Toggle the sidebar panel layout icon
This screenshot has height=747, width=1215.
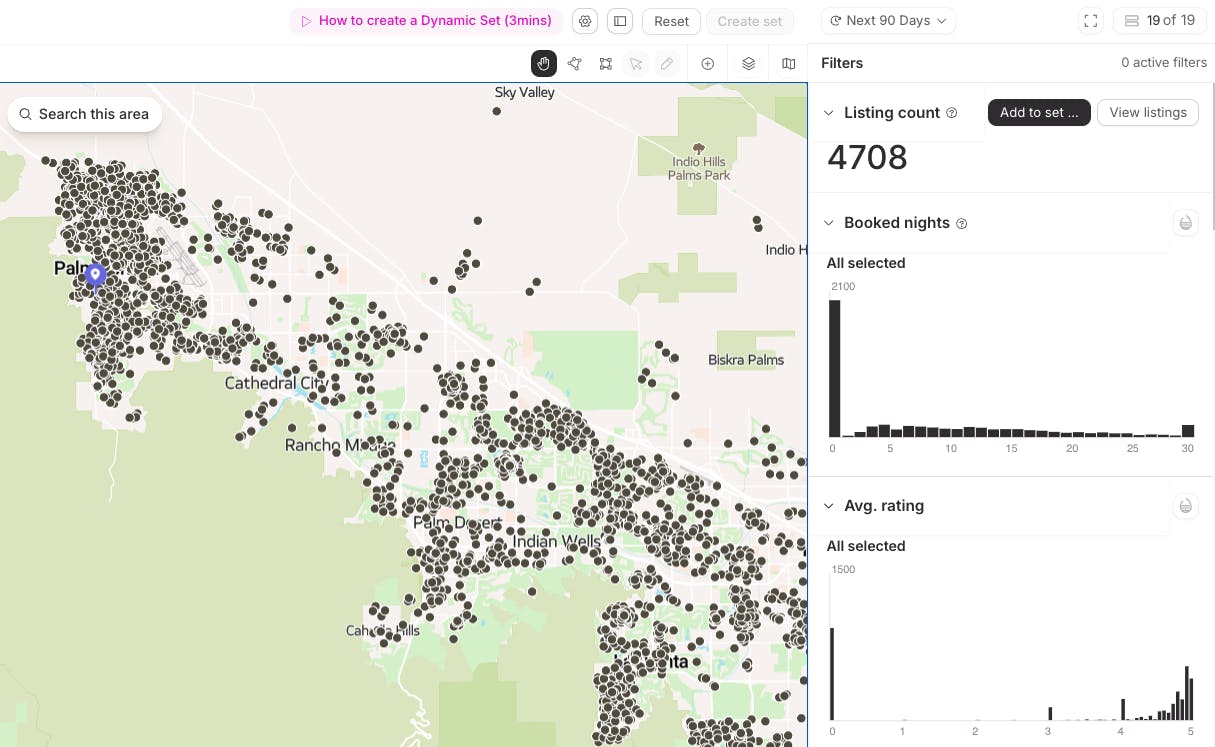click(x=620, y=21)
